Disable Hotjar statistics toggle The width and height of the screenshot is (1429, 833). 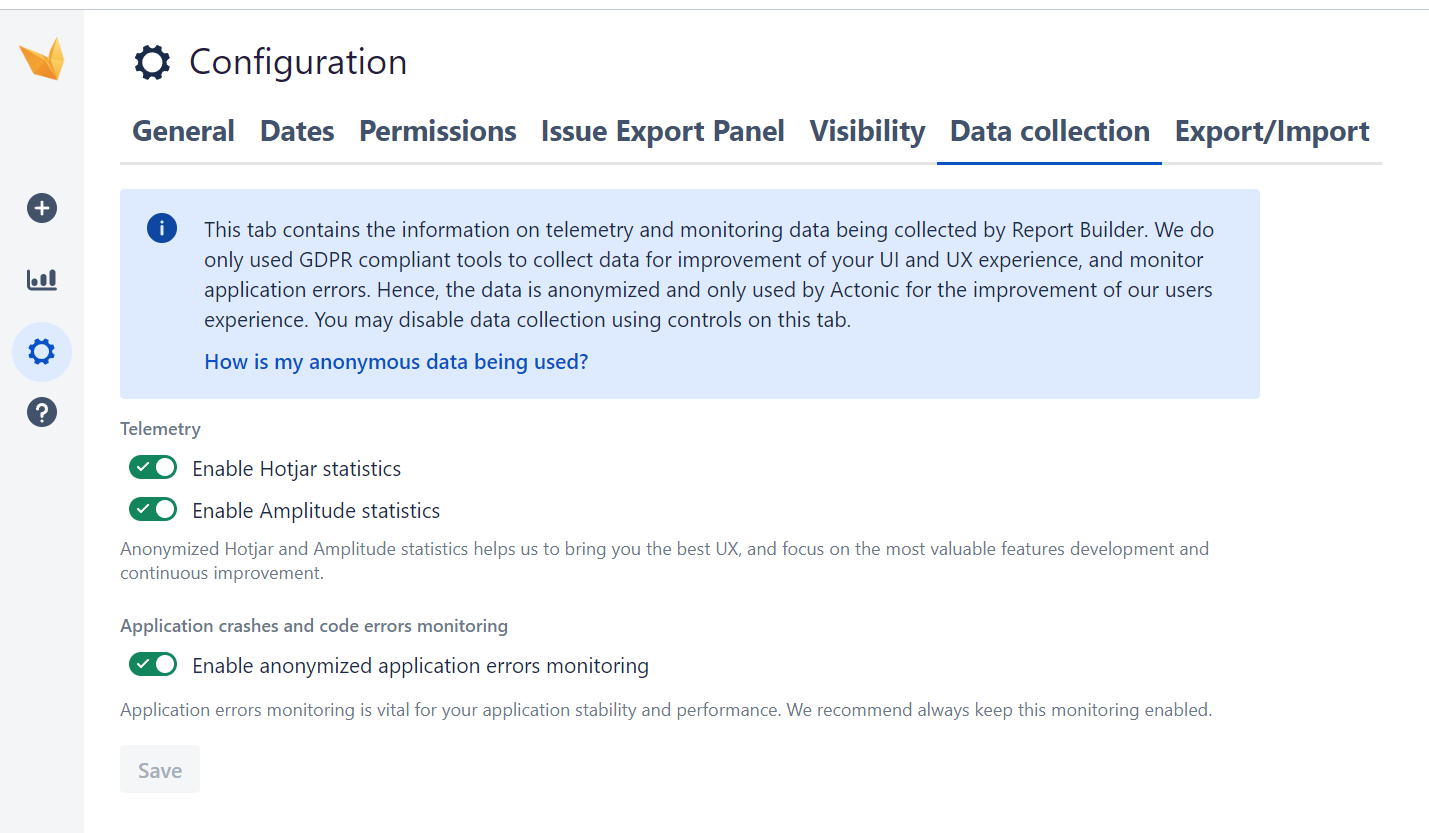[x=152, y=467]
